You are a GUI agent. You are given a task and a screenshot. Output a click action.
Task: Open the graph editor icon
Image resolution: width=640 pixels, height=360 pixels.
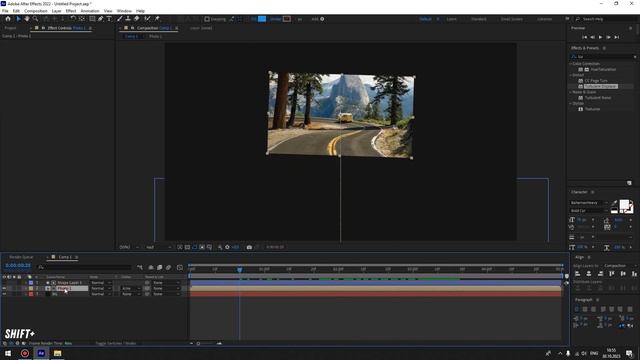click(x=180, y=267)
